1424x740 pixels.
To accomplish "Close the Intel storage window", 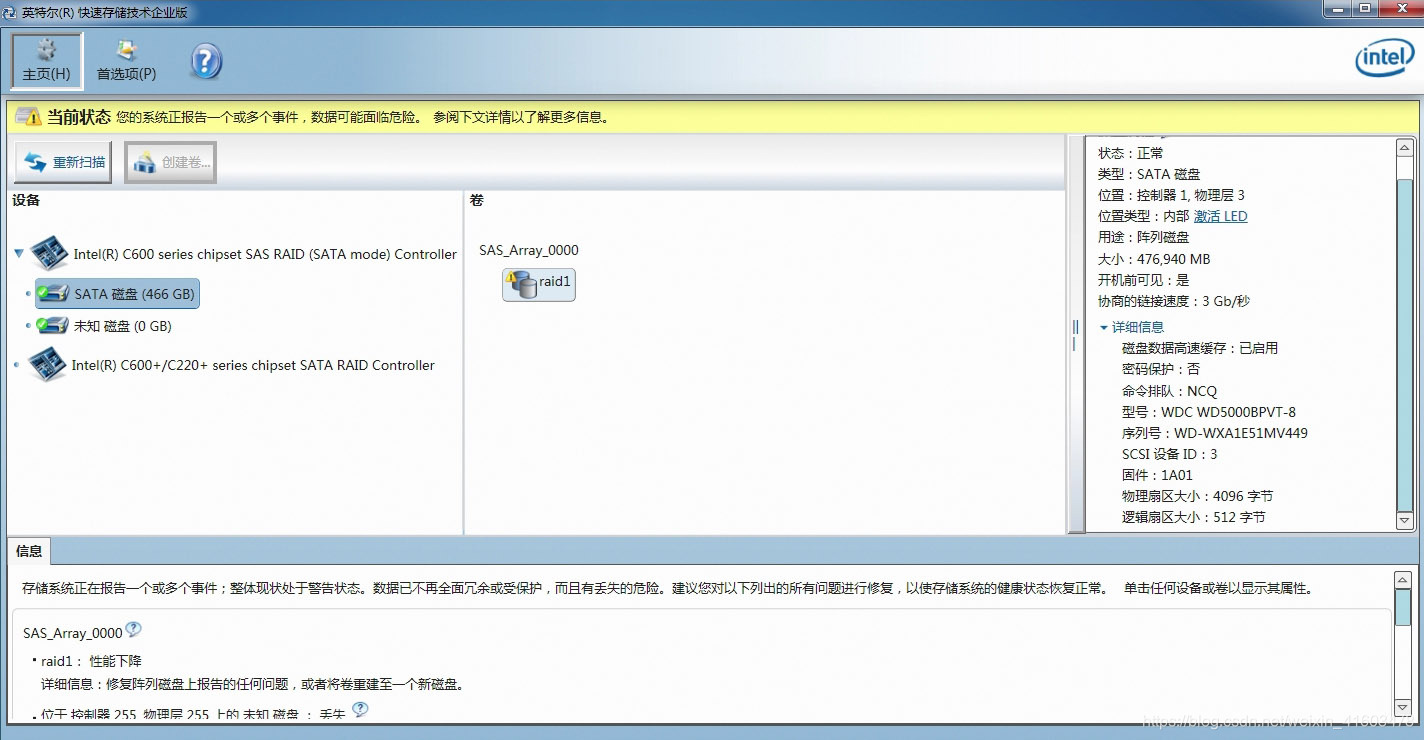I will 1399,9.
